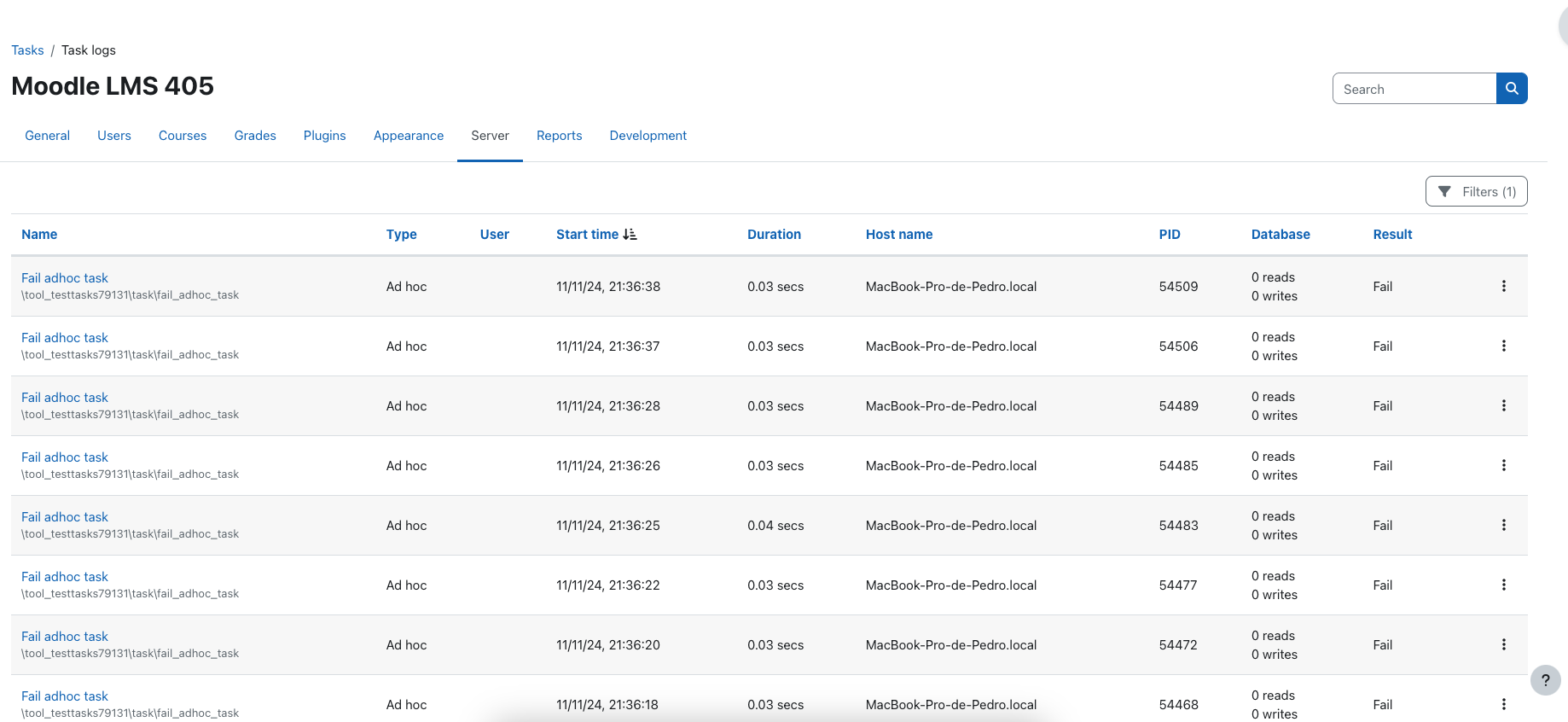Image resolution: width=1568 pixels, height=722 pixels.
Task: Click the Start time sort direction icon
Action: click(x=630, y=234)
